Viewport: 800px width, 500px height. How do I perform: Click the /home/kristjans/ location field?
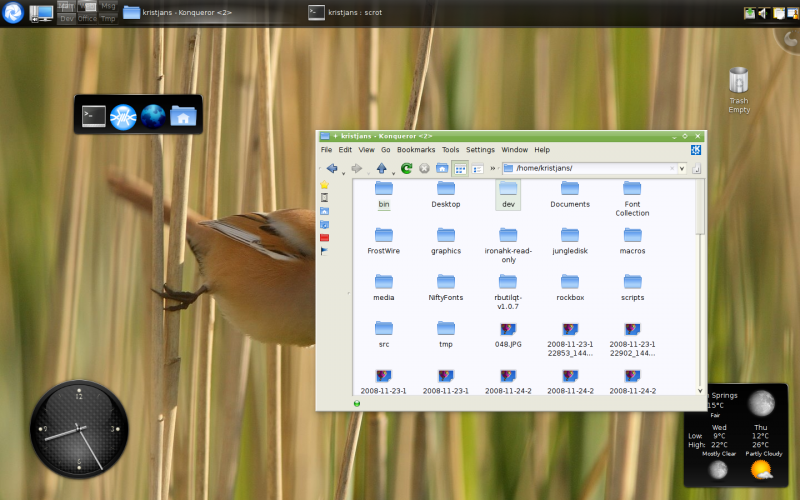click(x=589, y=168)
